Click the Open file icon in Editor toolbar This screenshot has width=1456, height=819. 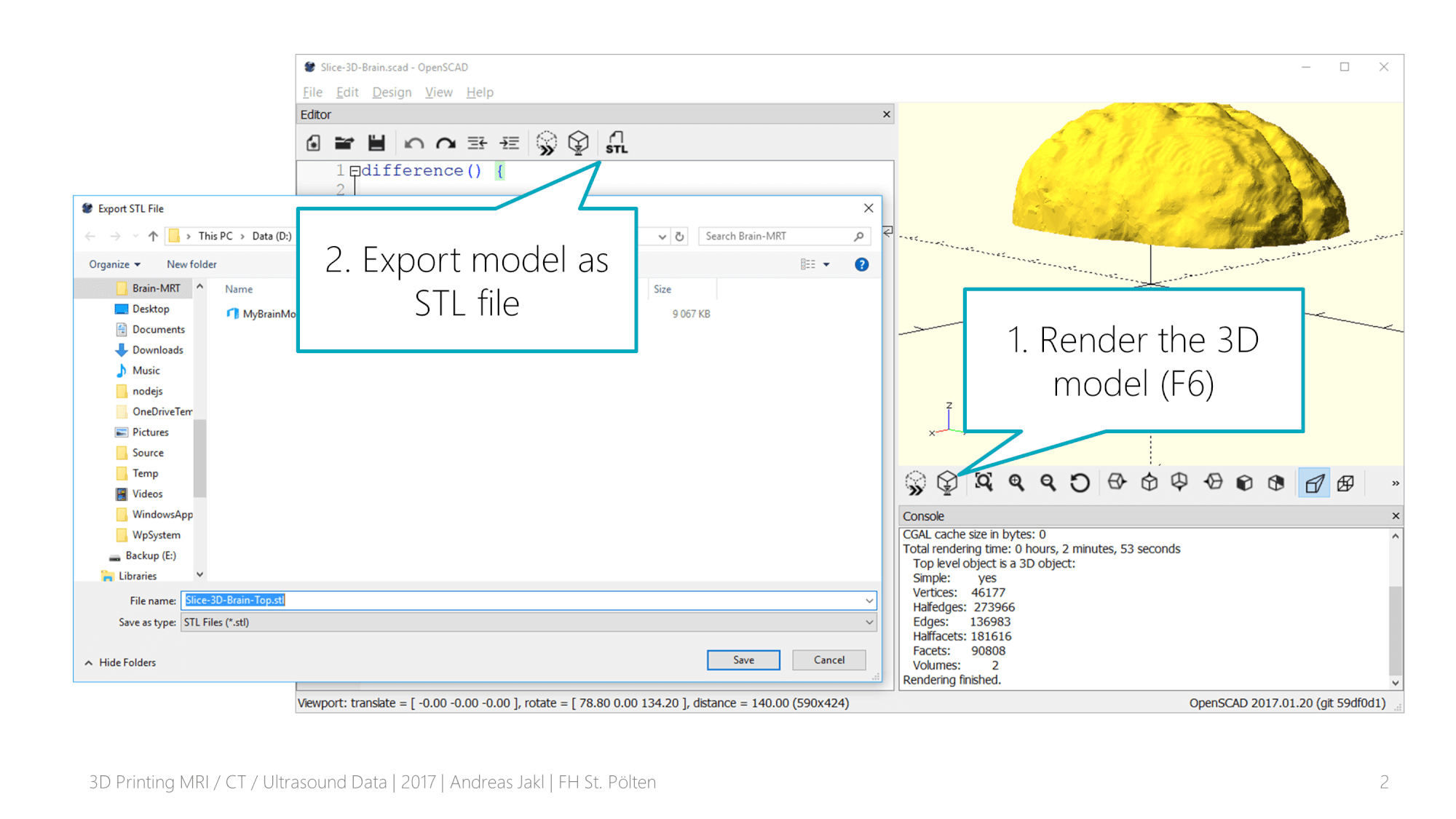(344, 143)
